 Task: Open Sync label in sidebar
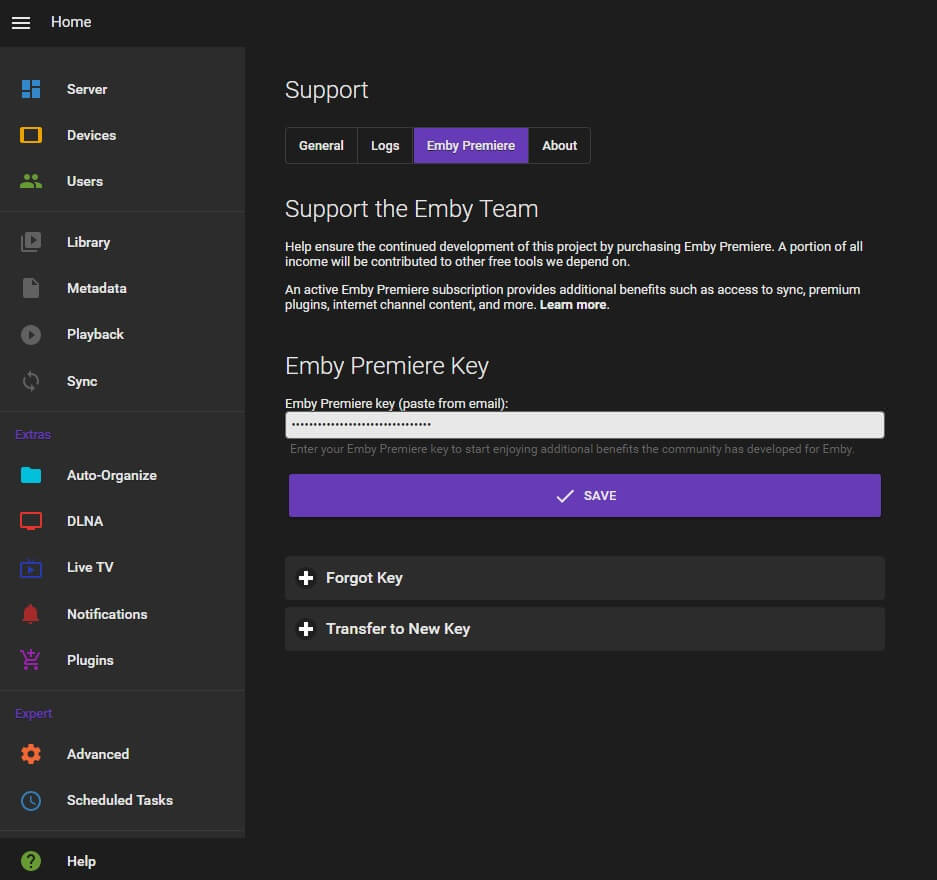click(82, 381)
